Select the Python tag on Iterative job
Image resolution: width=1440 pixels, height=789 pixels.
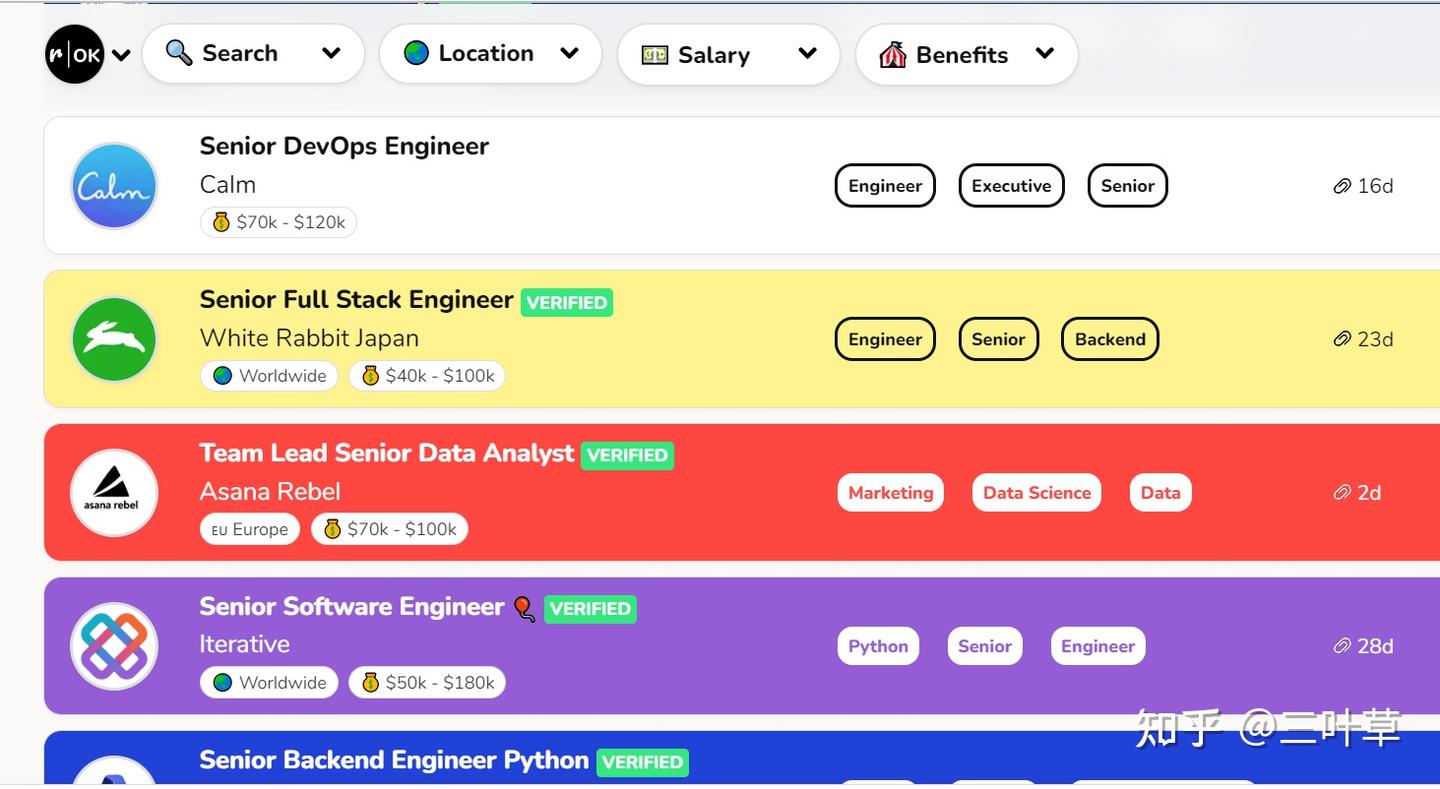878,646
